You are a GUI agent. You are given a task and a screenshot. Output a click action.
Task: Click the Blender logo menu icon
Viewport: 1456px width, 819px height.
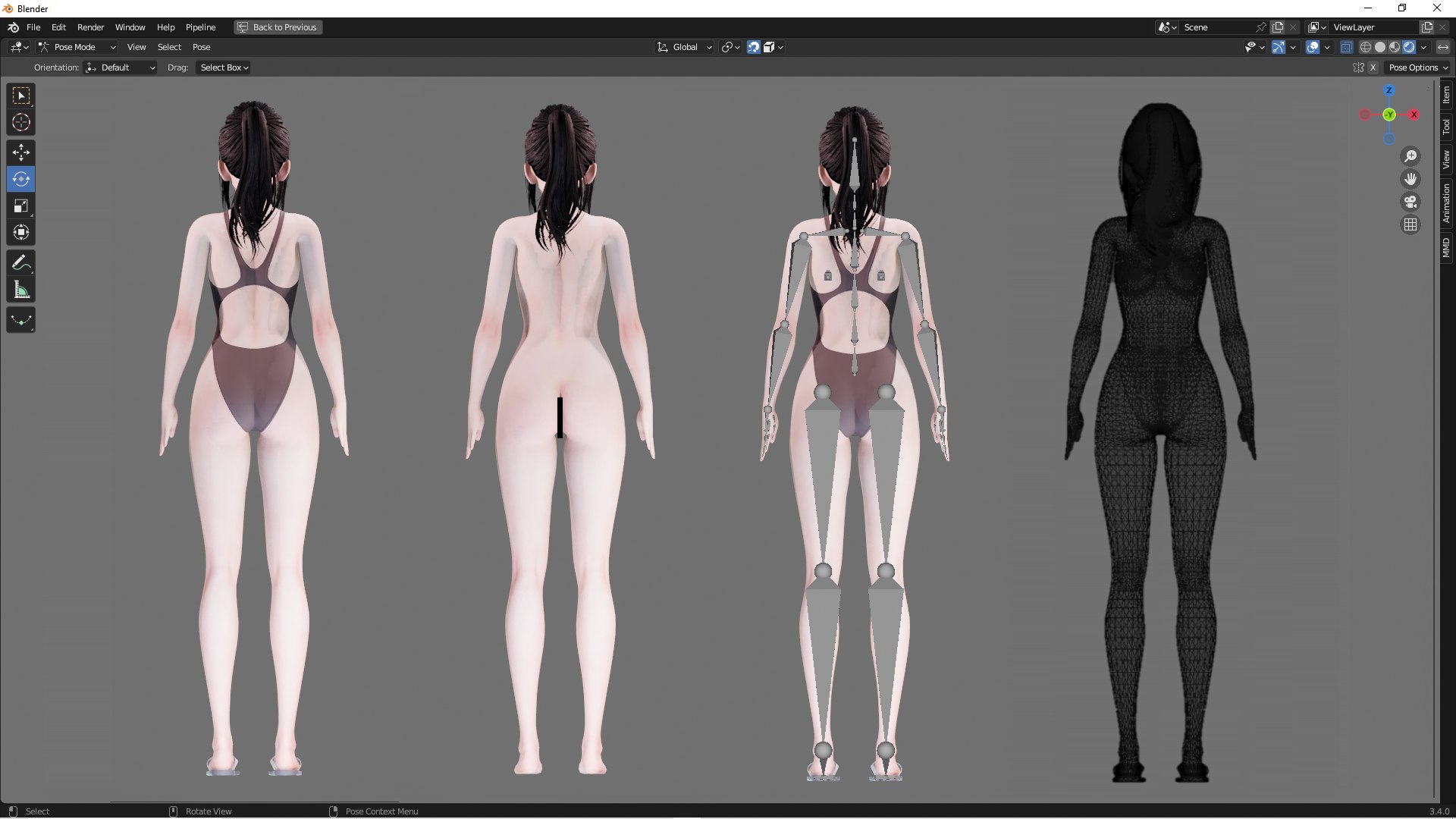pos(13,27)
